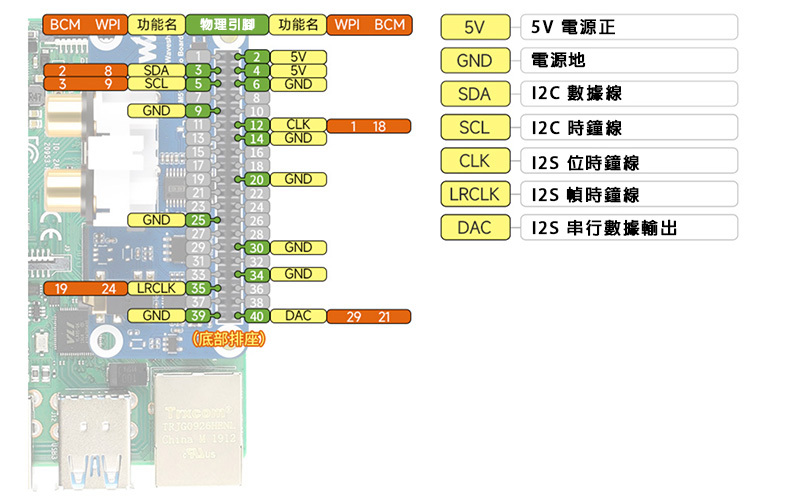Click the green pin 39 label
The width and height of the screenshot is (800, 500).
(198, 316)
